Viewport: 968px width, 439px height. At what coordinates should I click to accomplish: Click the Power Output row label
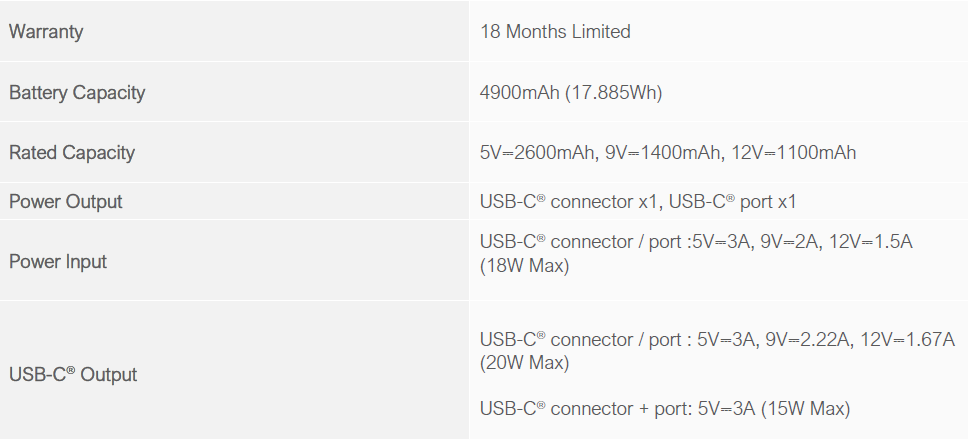coord(65,201)
